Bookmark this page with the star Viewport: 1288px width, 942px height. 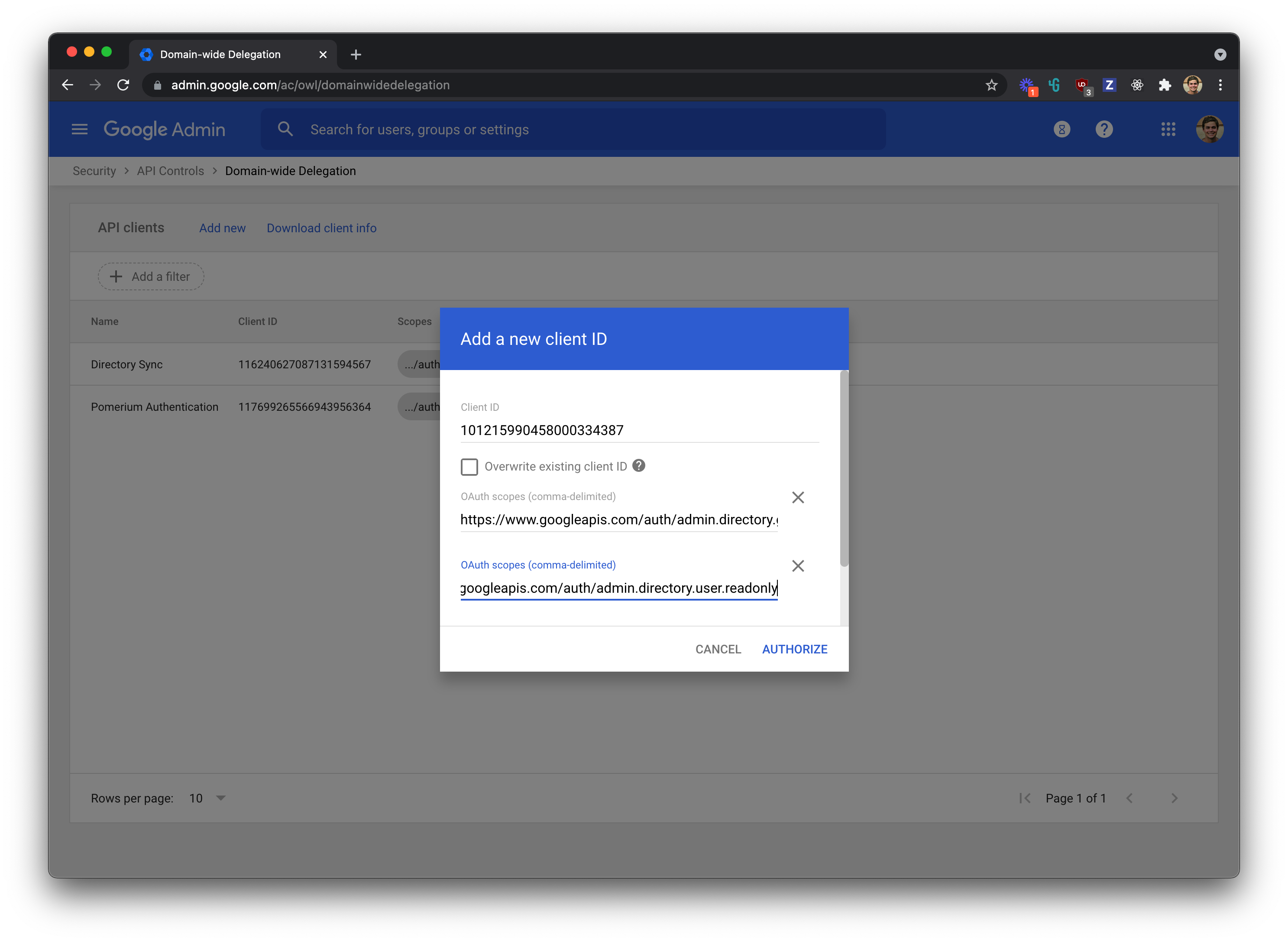coord(991,85)
